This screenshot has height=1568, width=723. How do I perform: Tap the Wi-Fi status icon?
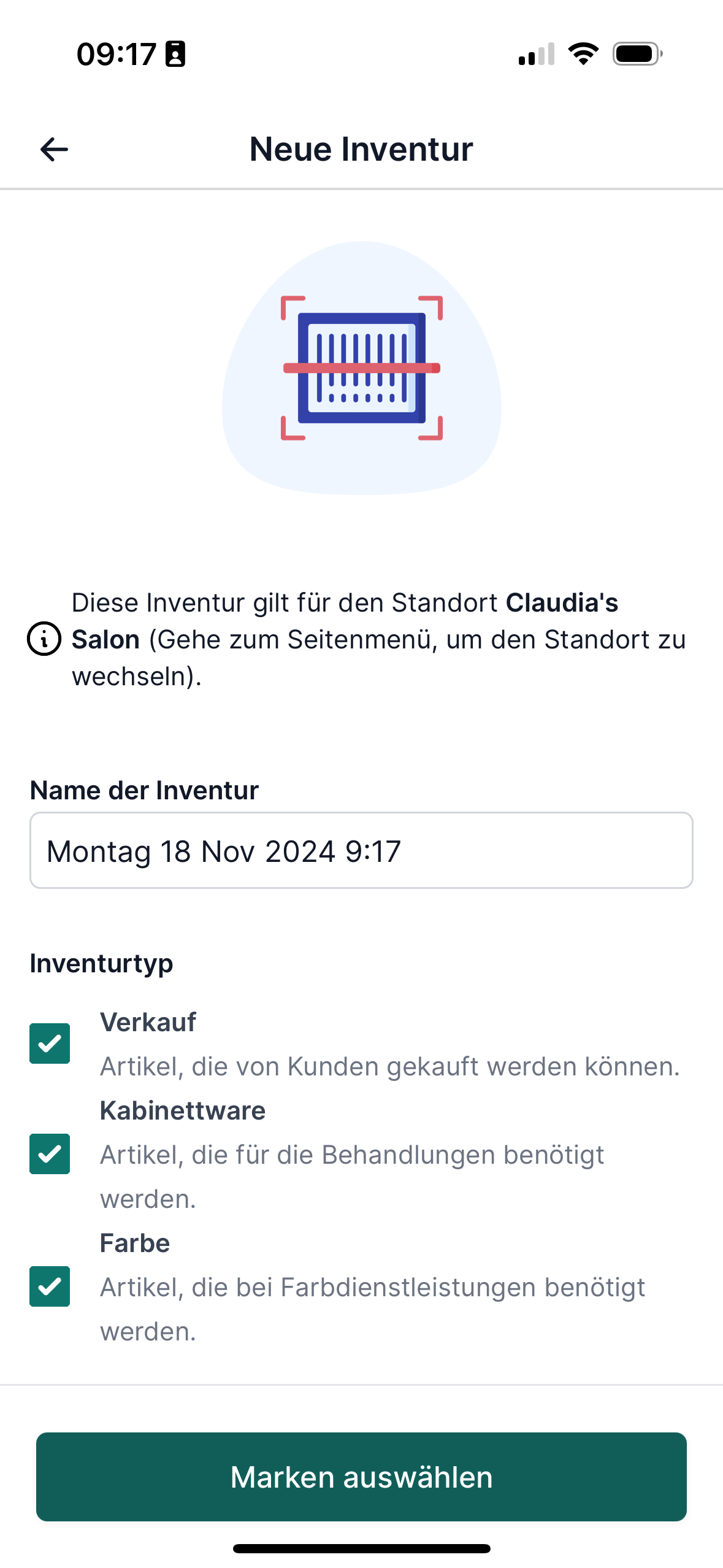click(x=583, y=54)
